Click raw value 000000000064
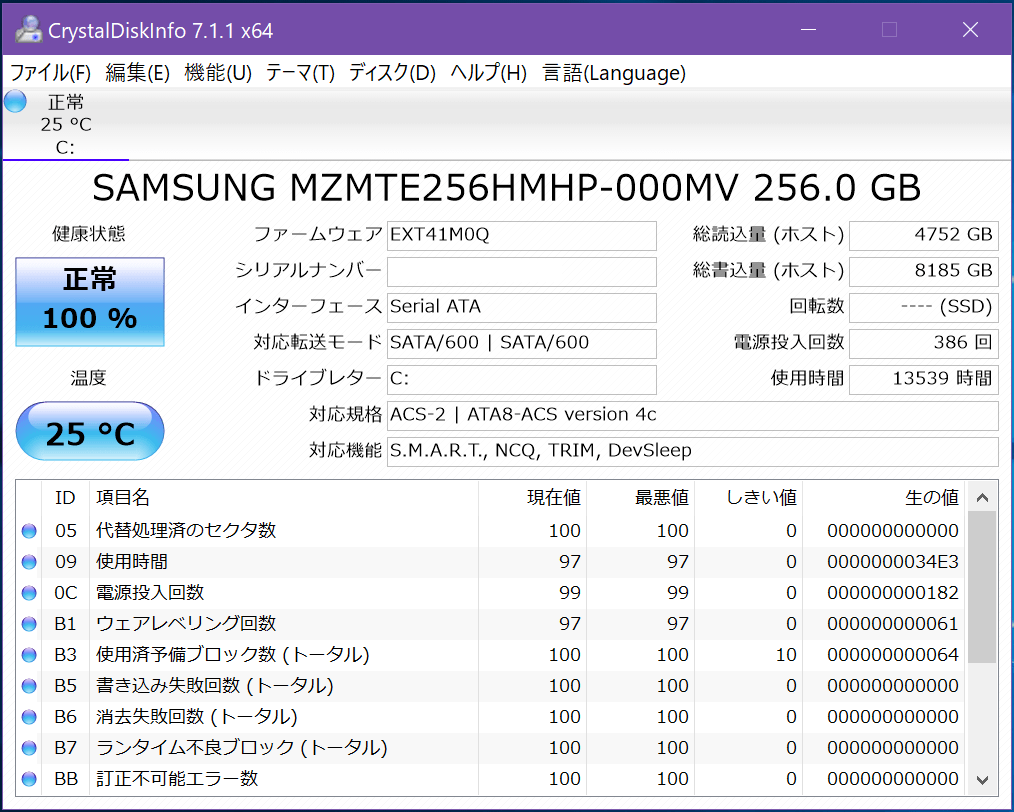The height and width of the screenshot is (812, 1014). 892,655
